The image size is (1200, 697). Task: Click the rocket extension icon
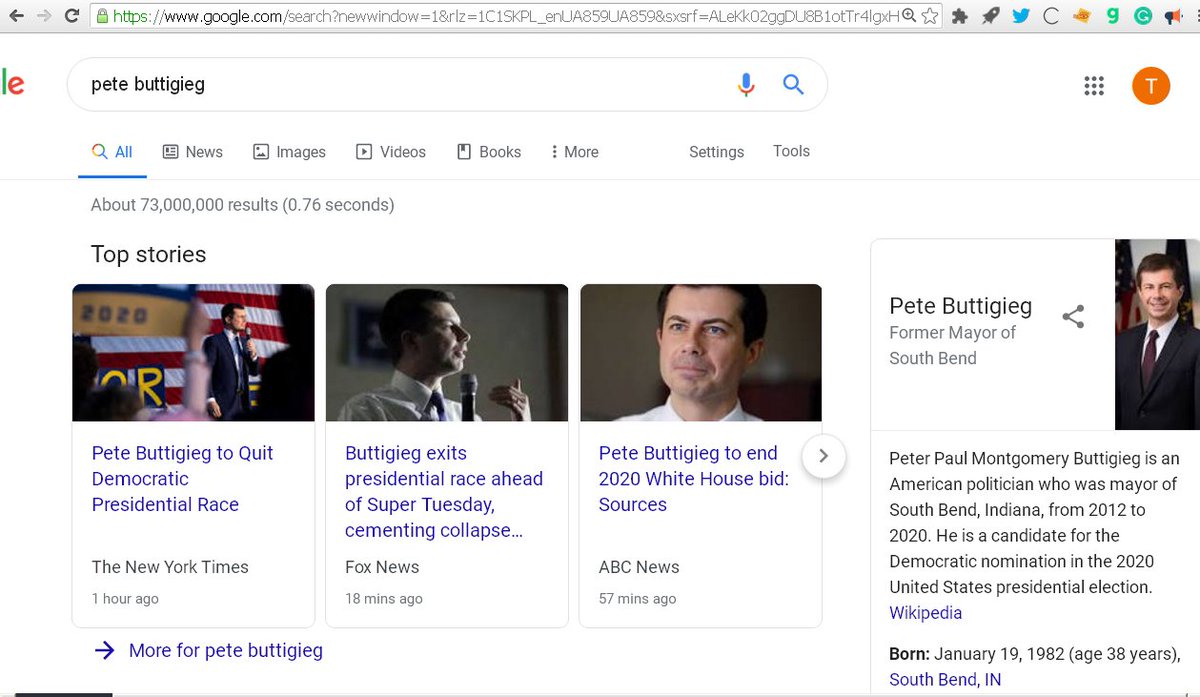click(x=990, y=16)
